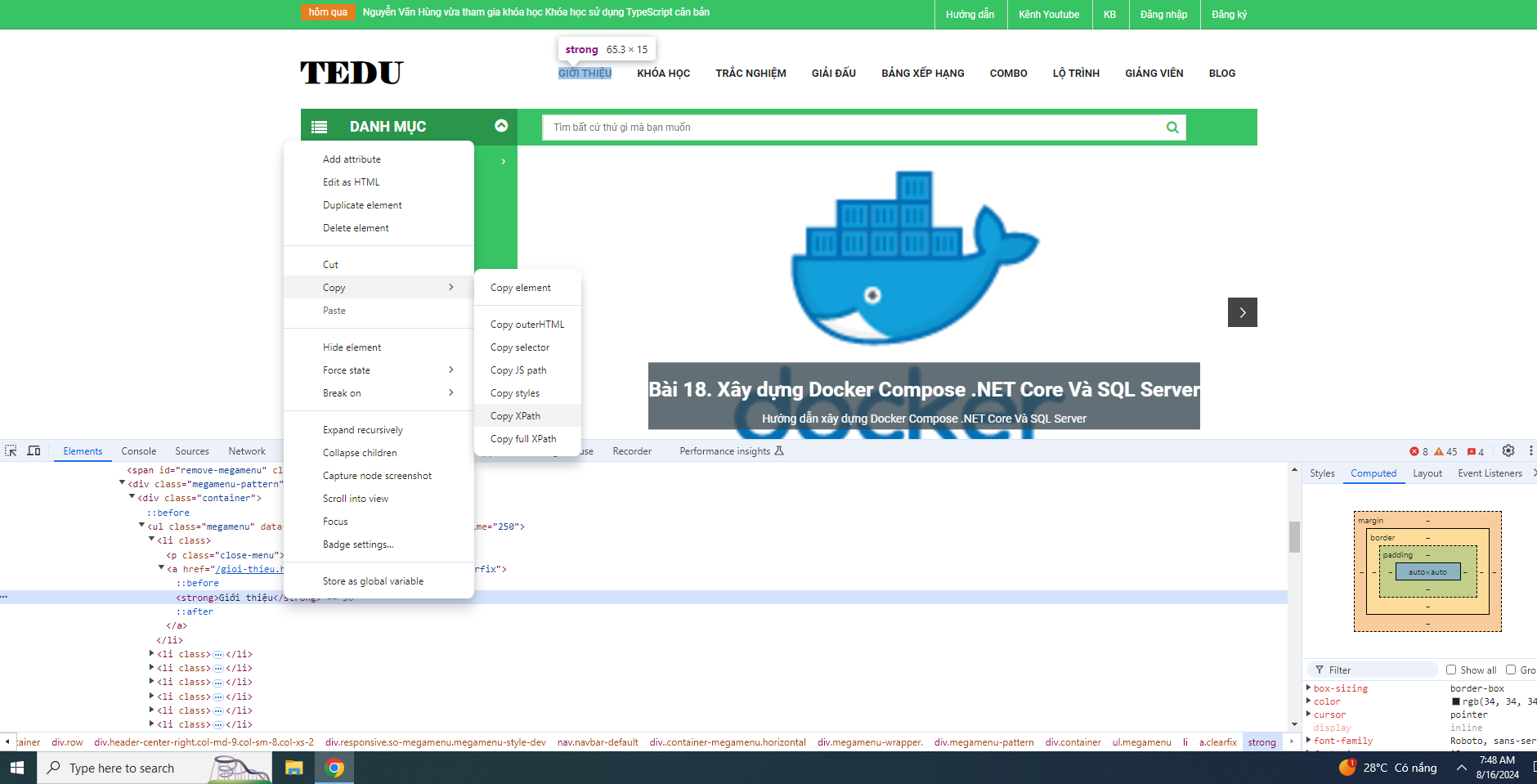
Task: Collapse the div megamenu-pattern node
Action: coord(123,484)
